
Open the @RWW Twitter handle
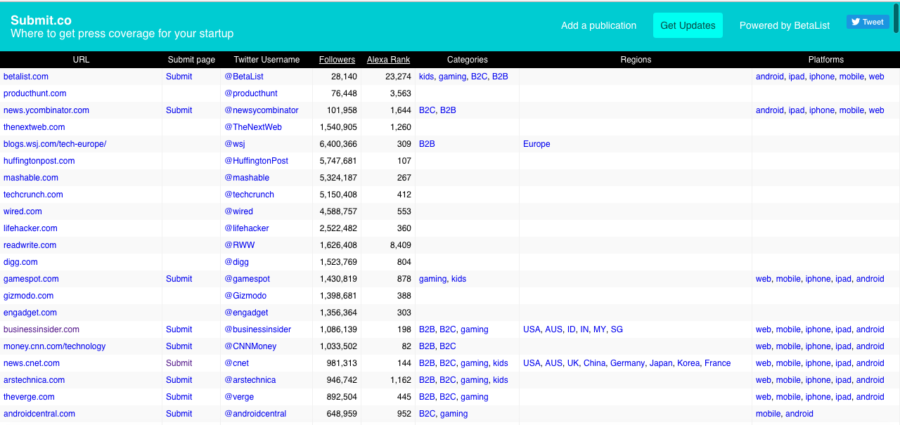pos(240,245)
